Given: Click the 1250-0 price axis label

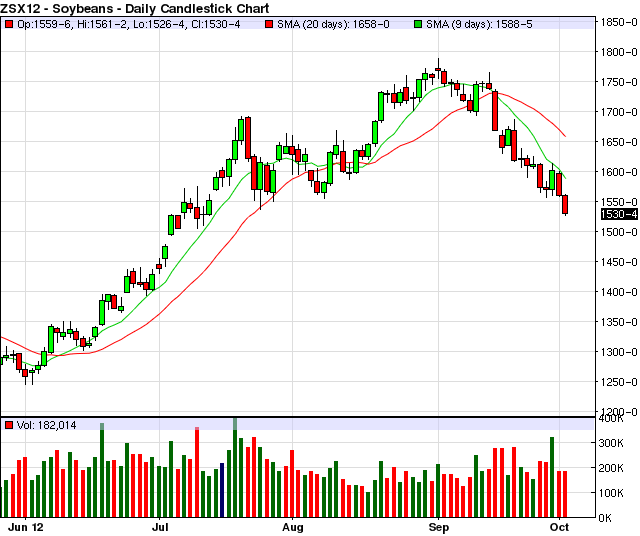Looking at the screenshot, I should (x=619, y=382).
